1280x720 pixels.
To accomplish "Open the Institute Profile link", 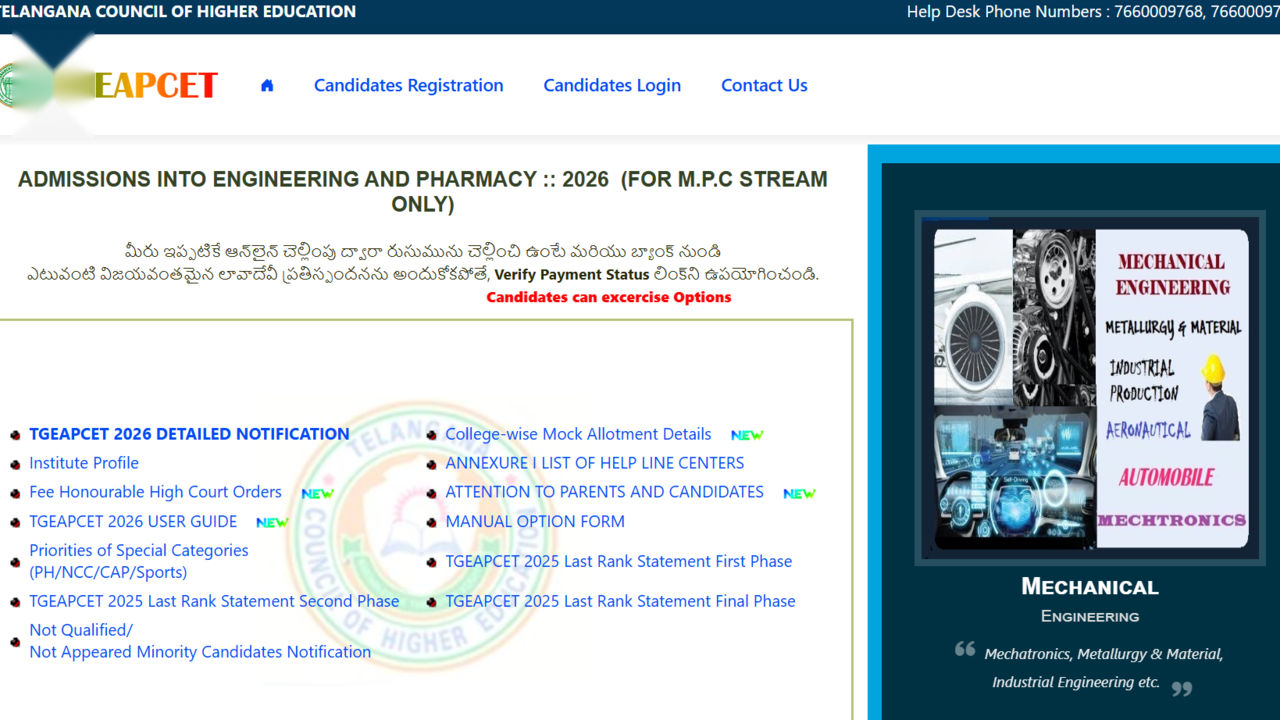I will click(84, 463).
